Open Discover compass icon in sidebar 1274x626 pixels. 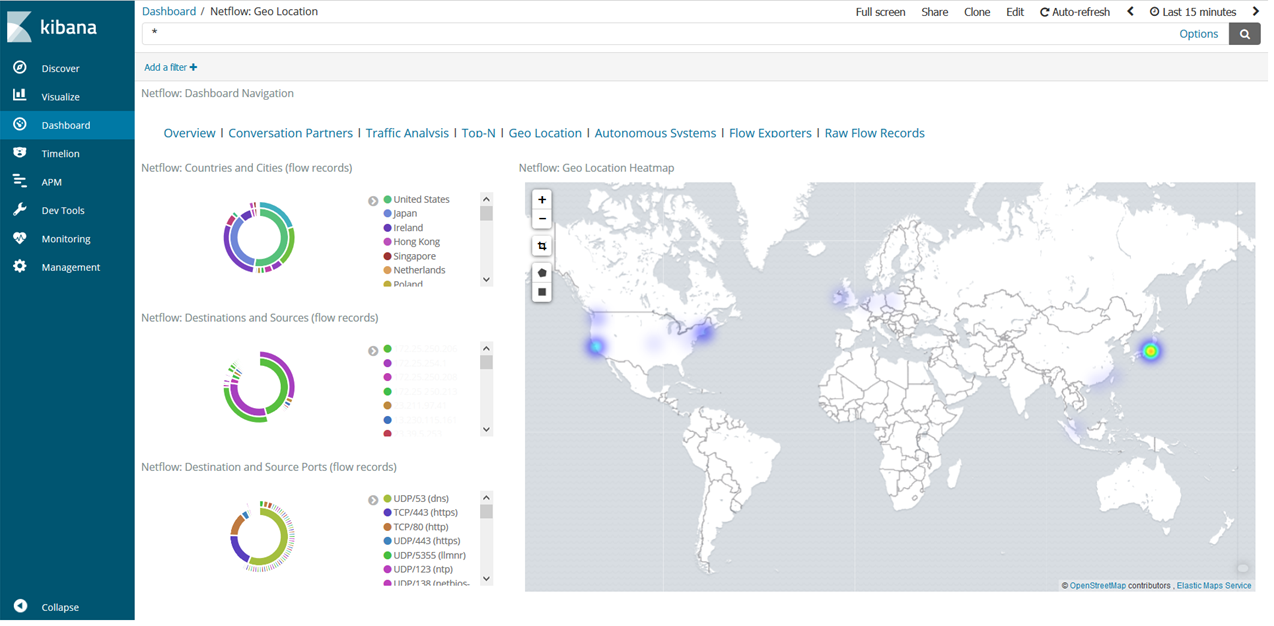[19, 68]
